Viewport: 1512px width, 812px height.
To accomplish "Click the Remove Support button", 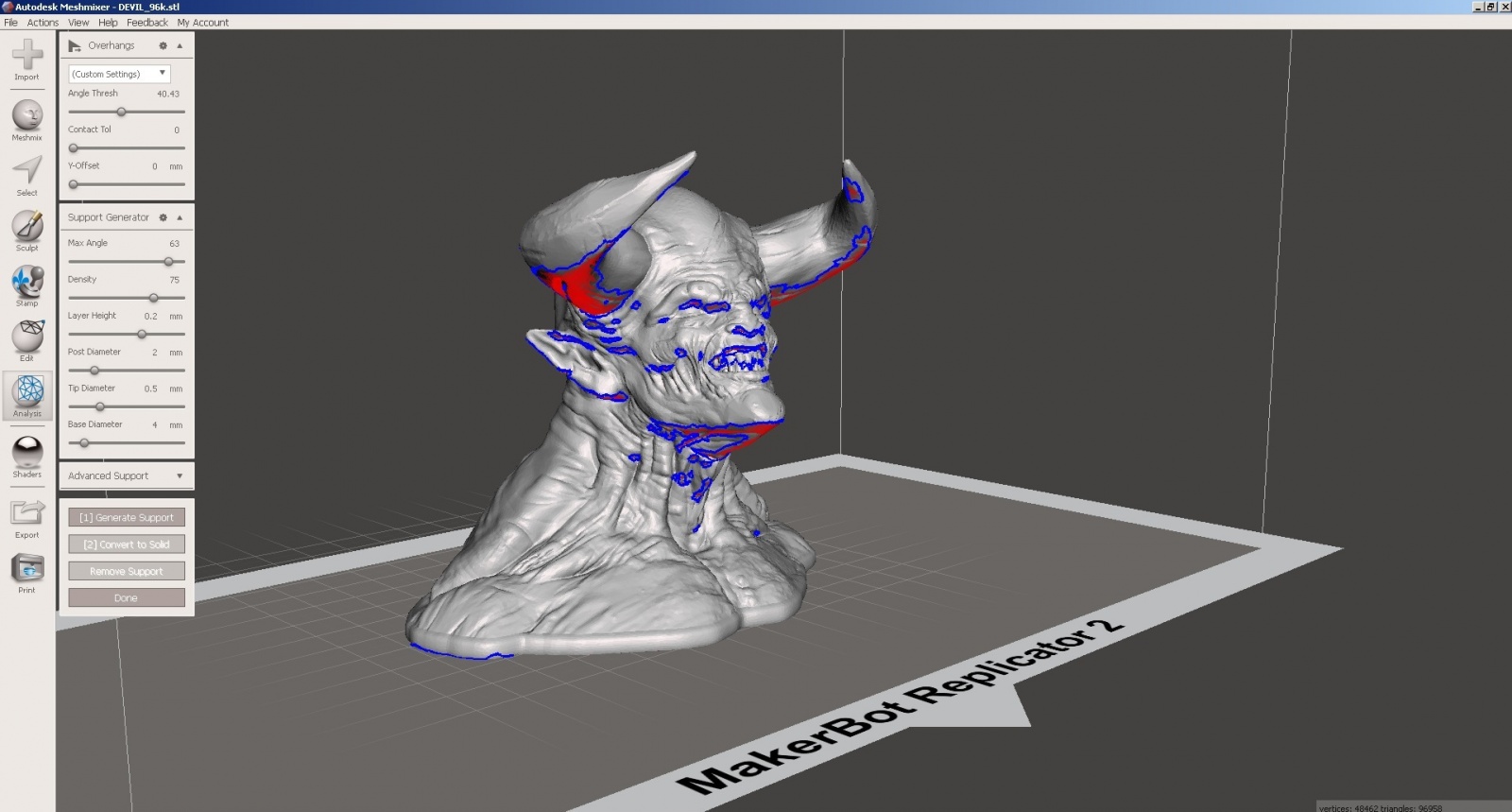I will (127, 571).
